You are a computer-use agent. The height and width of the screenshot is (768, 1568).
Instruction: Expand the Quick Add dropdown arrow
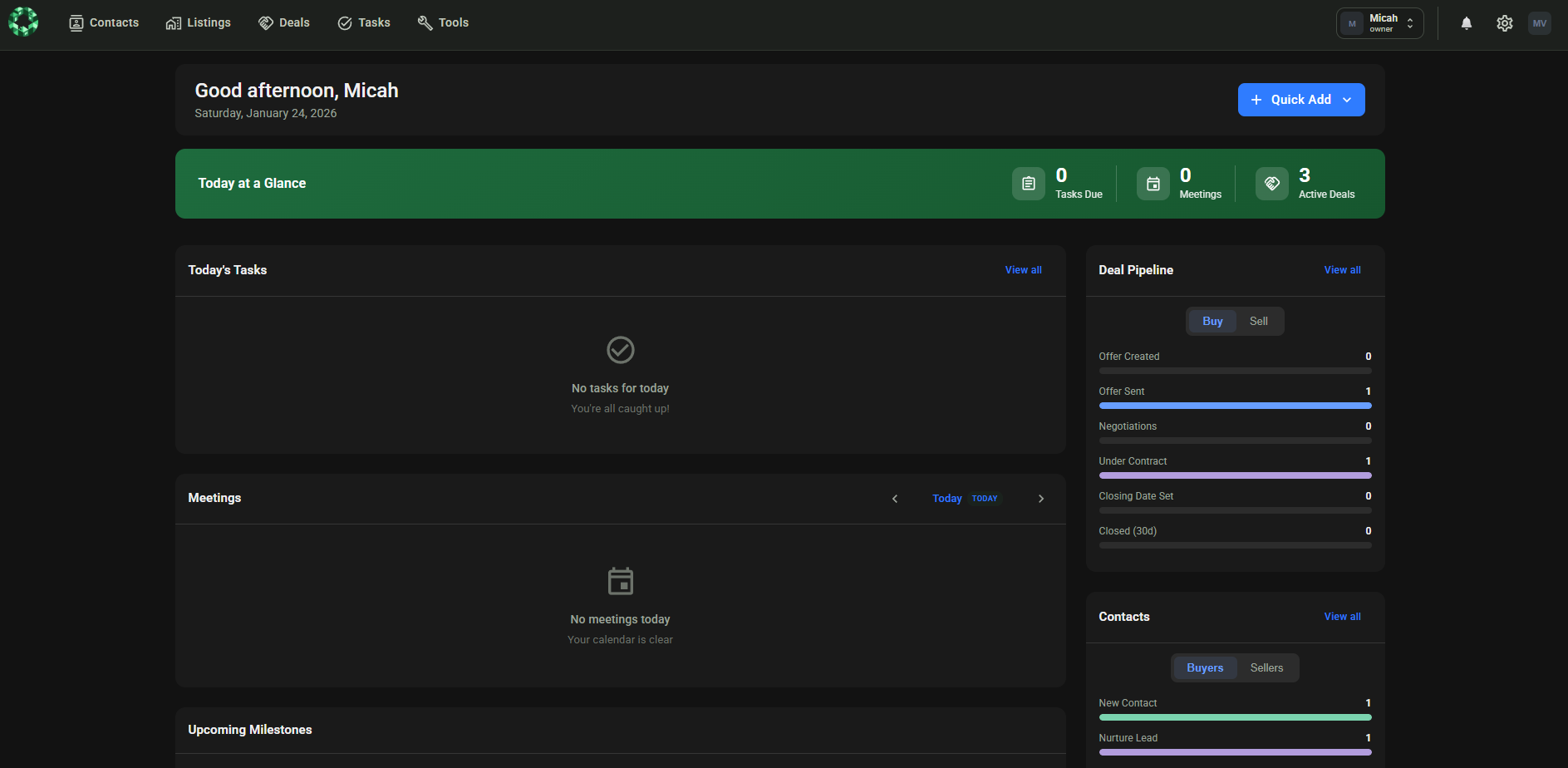(1347, 99)
